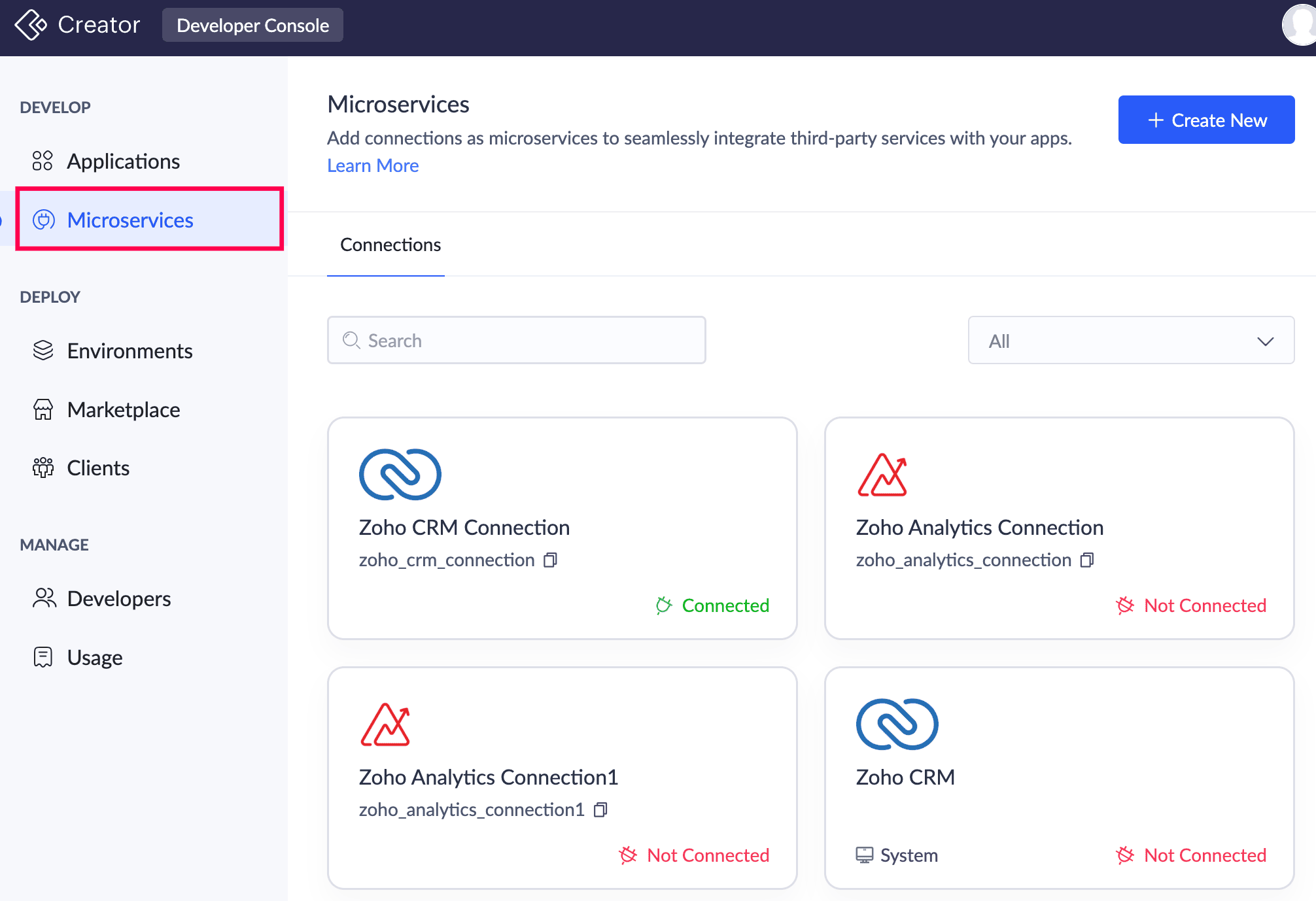1316x901 pixels.
Task: Follow the Learn More link
Action: (373, 165)
